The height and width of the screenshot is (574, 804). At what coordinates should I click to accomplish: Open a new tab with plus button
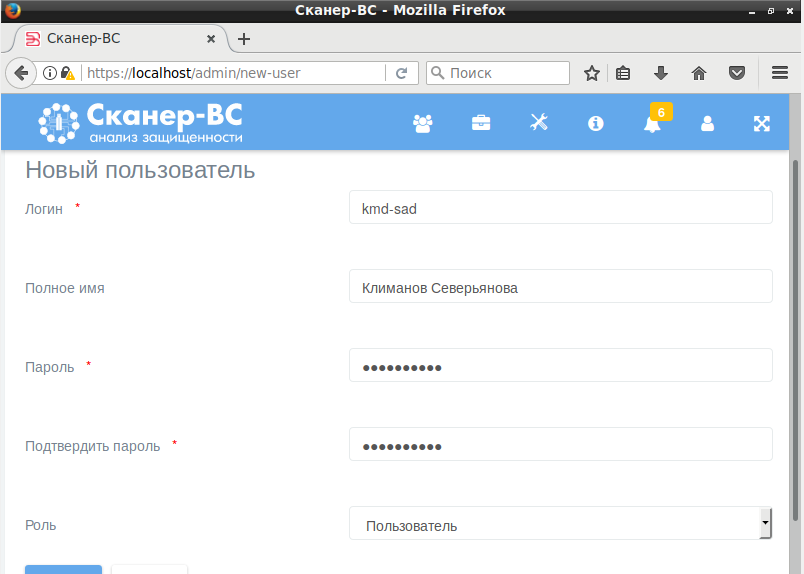[x=244, y=39]
